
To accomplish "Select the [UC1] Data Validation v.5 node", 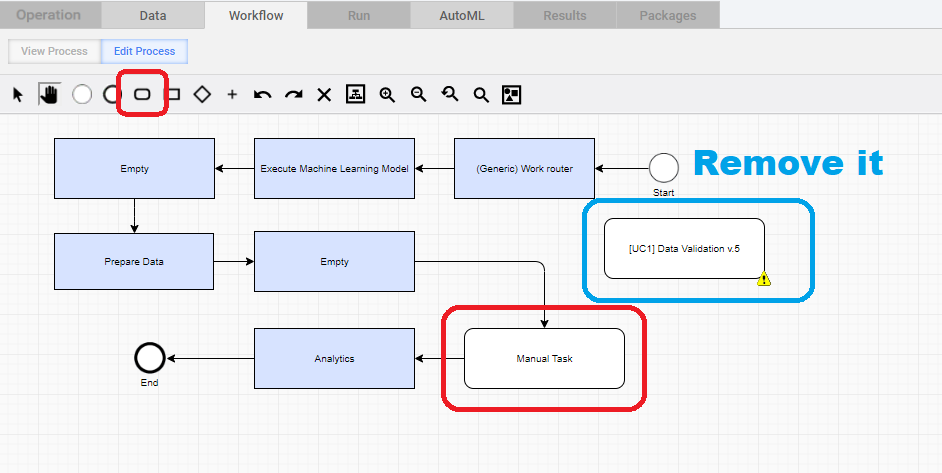I will (684, 248).
